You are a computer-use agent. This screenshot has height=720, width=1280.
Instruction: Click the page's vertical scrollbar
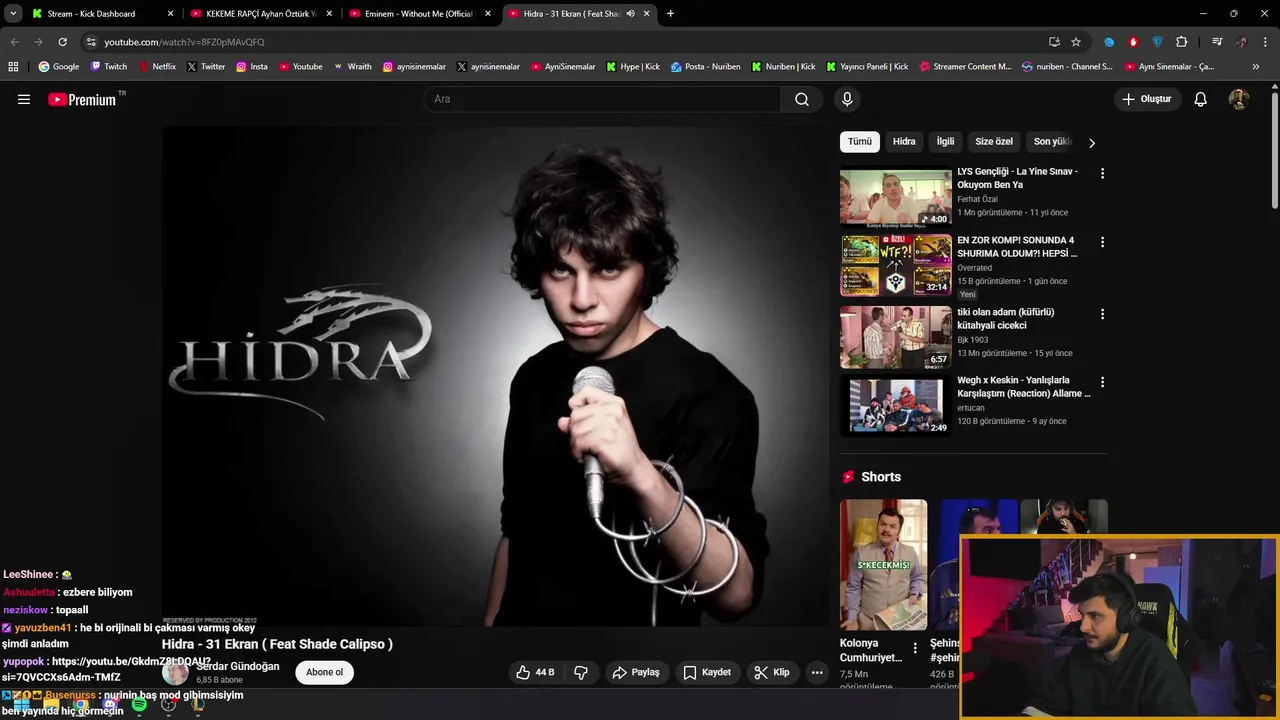(x=1274, y=150)
